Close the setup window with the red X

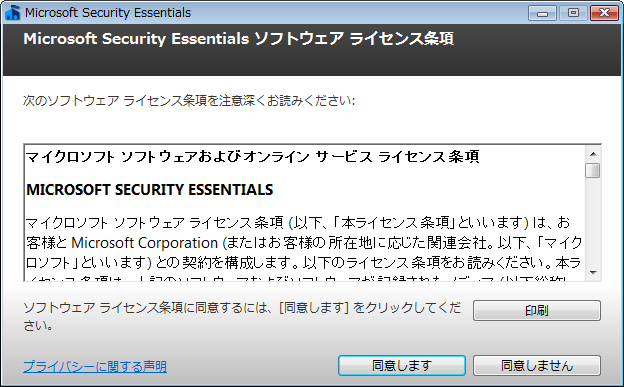tap(604, 13)
